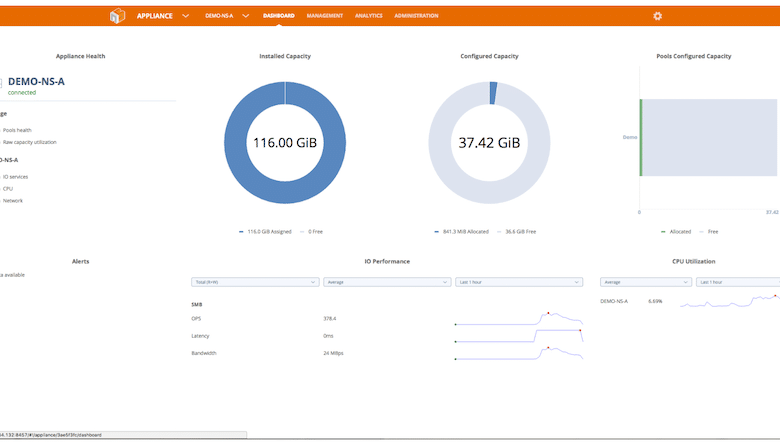The image size is (780, 445).
Task: Expand the DEMO-NS-A header dropdown chevron
Action: (x=246, y=16)
